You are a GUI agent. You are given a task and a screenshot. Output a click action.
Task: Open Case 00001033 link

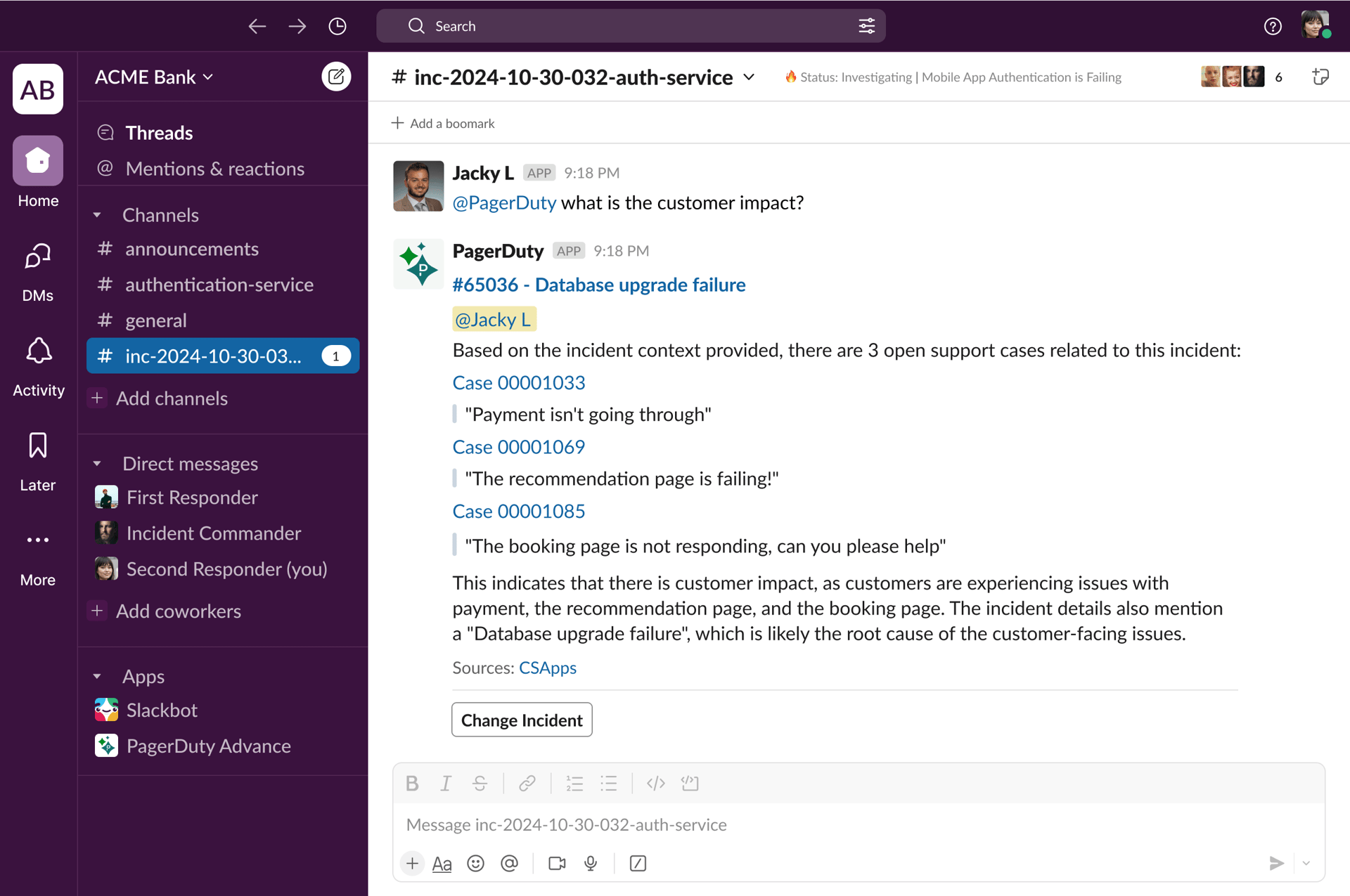519,383
